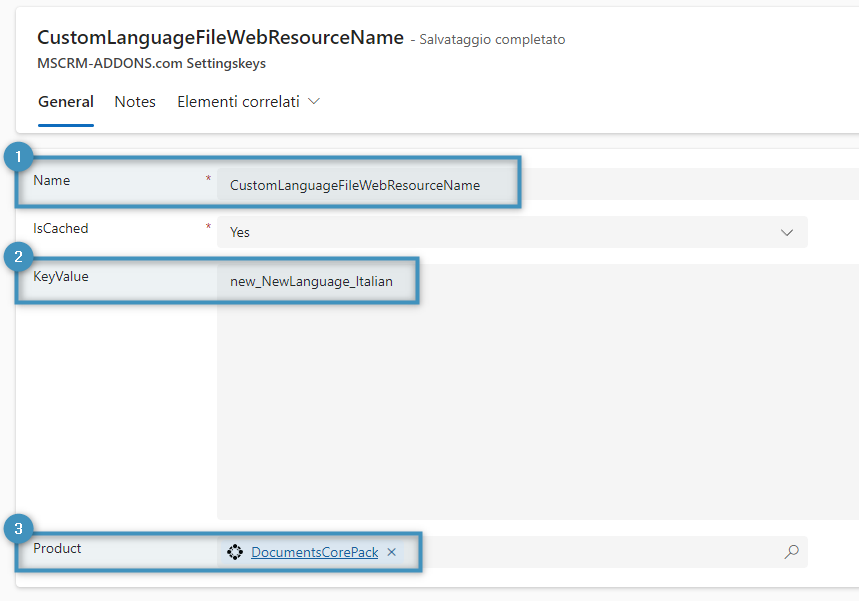This screenshot has width=859, height=601.
Task: Click the KeyValue text new_NewLanguage_Italian
Action: click(311, 282)
